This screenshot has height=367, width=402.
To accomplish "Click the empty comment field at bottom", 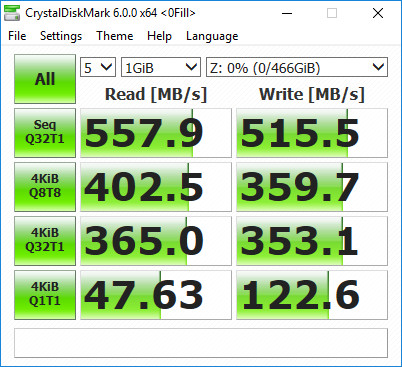I will tap(201, 343).
